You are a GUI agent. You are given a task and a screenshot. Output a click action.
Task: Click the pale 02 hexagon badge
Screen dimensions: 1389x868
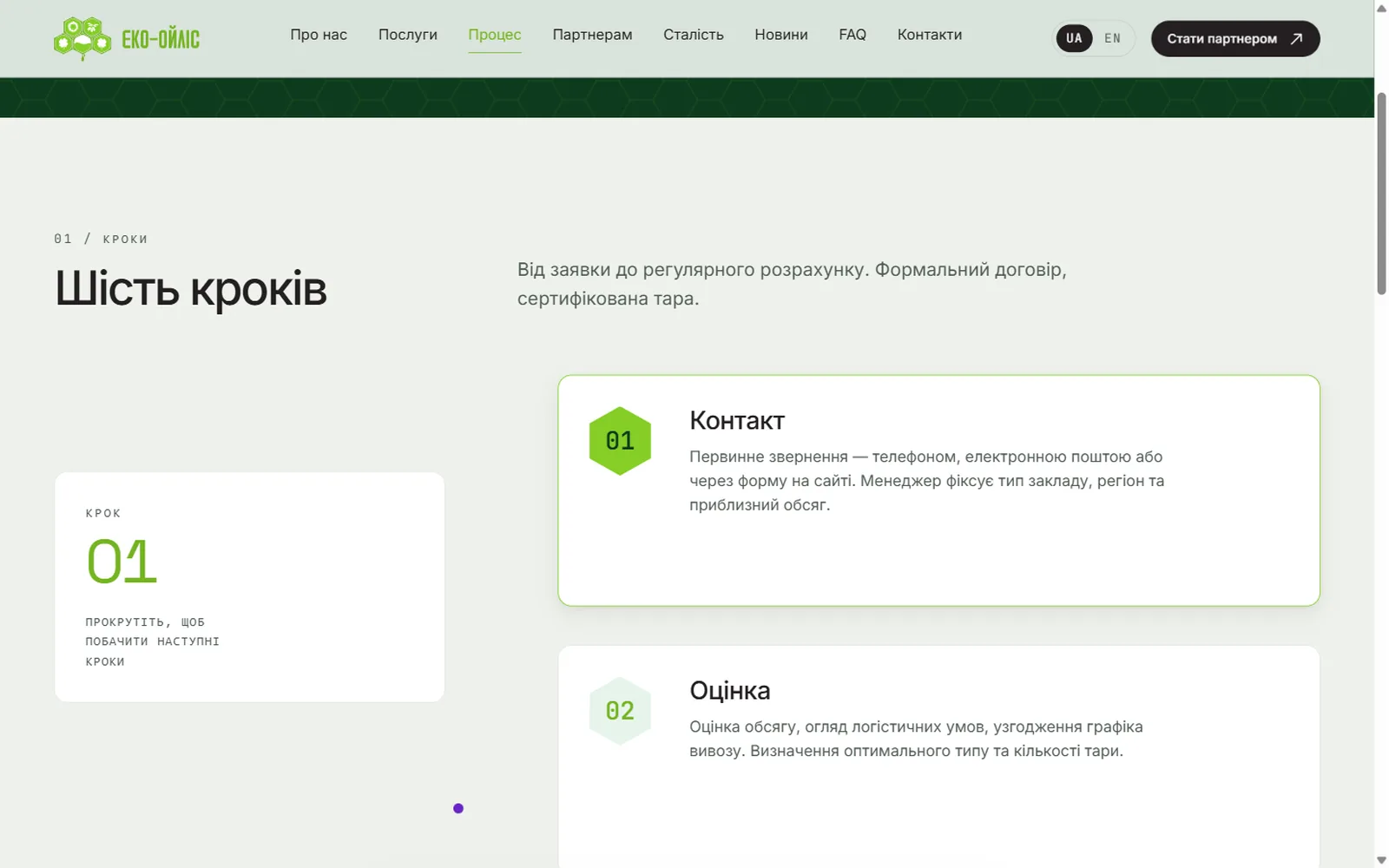click(x=620, y=711)
